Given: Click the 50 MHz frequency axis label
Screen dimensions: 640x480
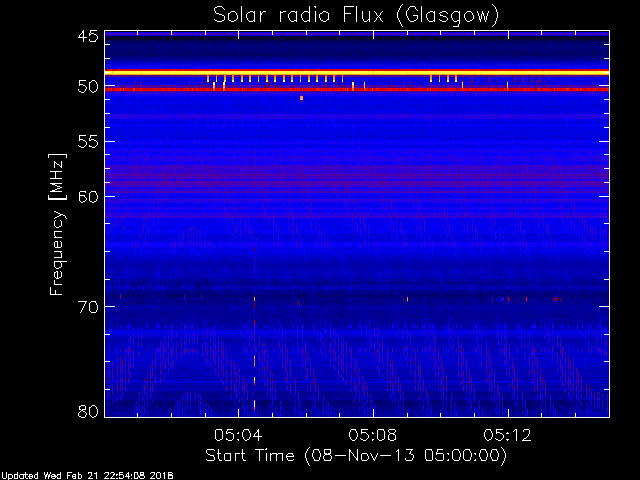Looking at the screenshot, I should (88, 87).
